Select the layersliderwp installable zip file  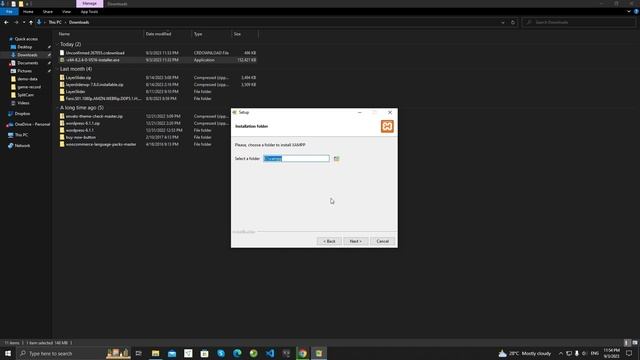coord(94,85)
